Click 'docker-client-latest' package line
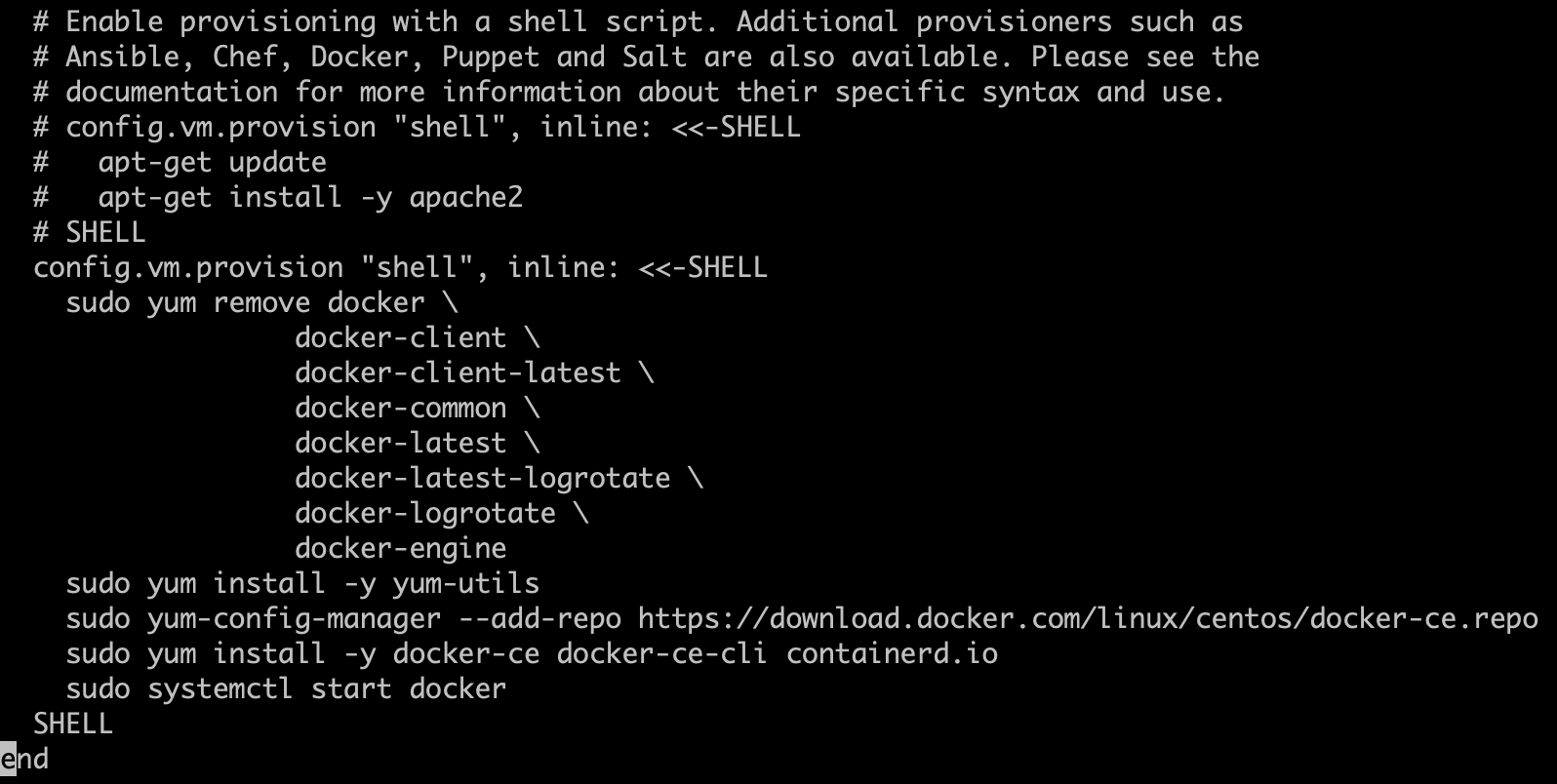This screenshot has height=784, width=1557. (x=458, y=372)
